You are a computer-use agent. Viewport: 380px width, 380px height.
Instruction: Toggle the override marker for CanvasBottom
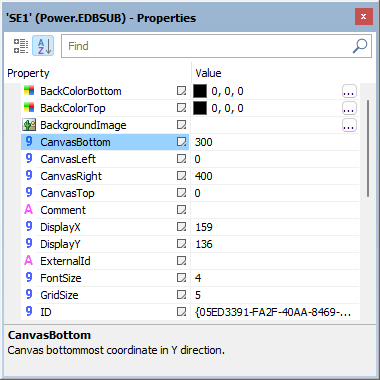coord(181,142)
